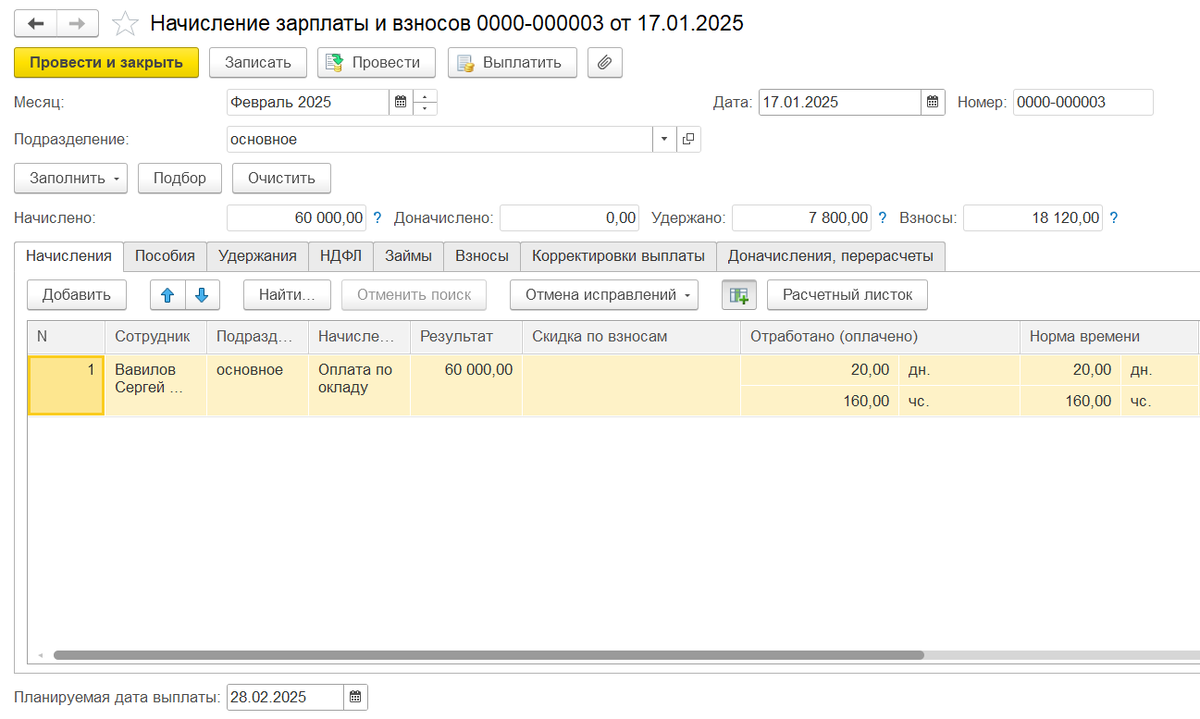Move row down with blue down arrow
This screenshot has height=719, width=1200.
201,294
